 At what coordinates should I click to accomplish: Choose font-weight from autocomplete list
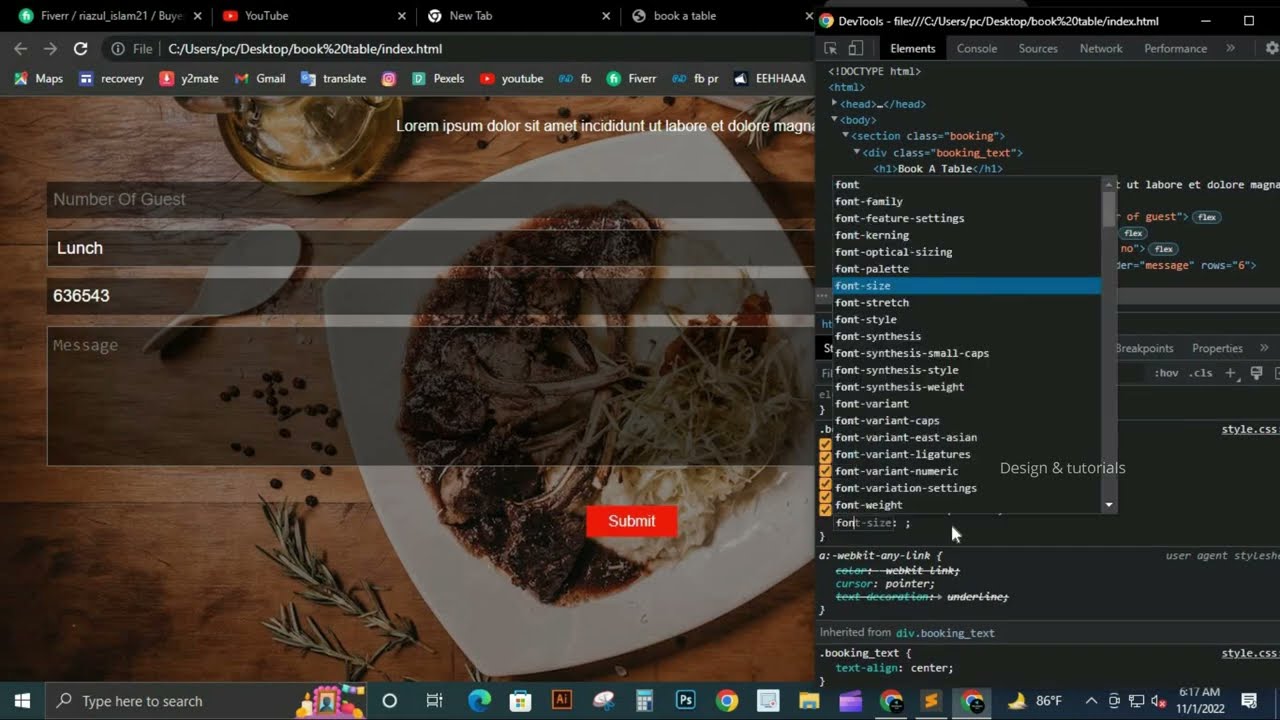[x=966, y=505]
